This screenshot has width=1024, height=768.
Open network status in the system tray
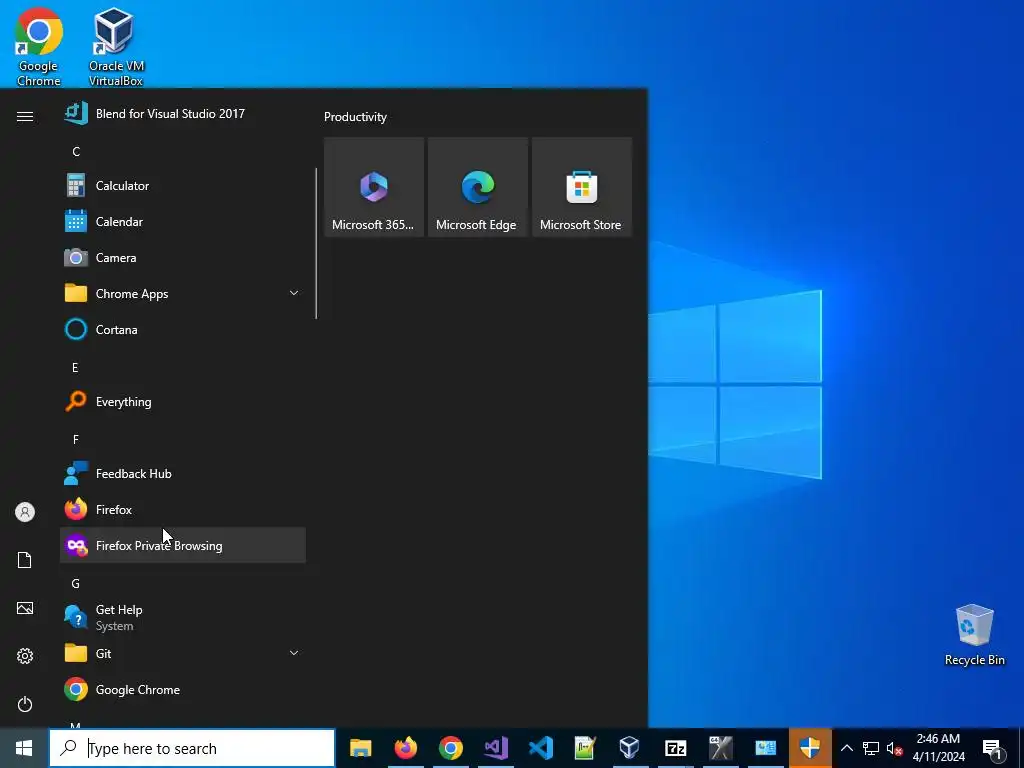(x=871, y=748)
